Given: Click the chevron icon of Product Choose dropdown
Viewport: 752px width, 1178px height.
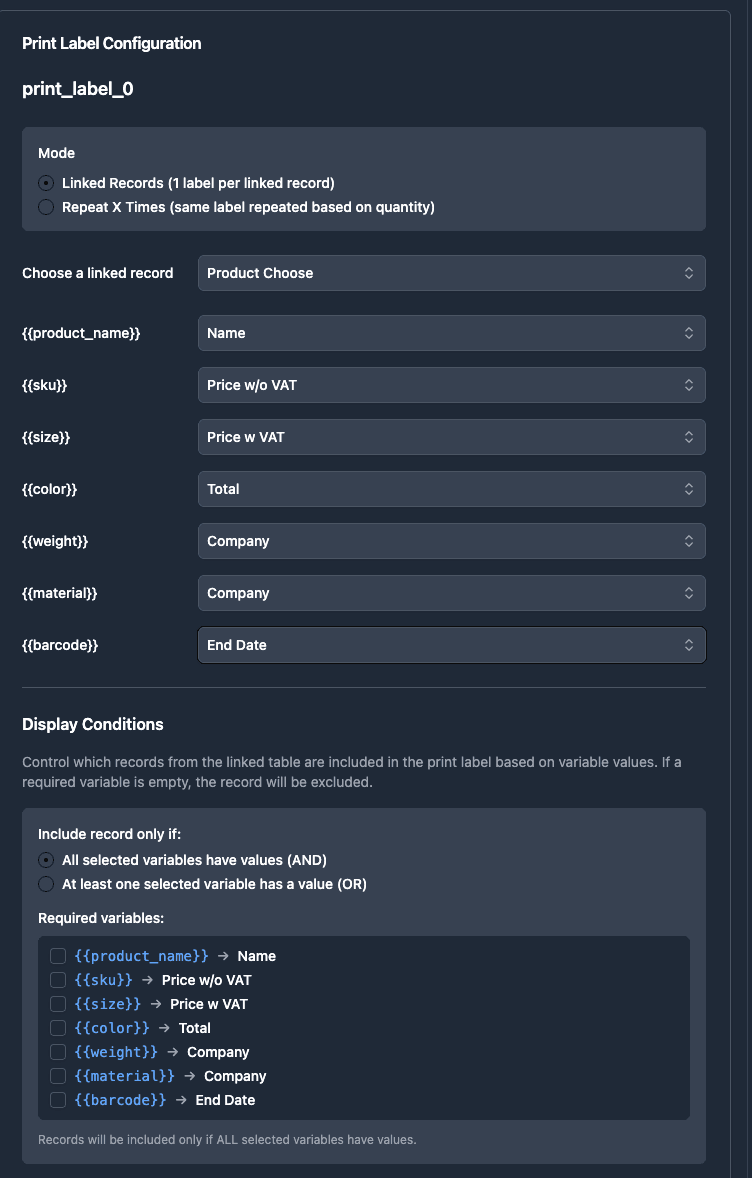Looking at the screenshot, I should pos(689,273).
